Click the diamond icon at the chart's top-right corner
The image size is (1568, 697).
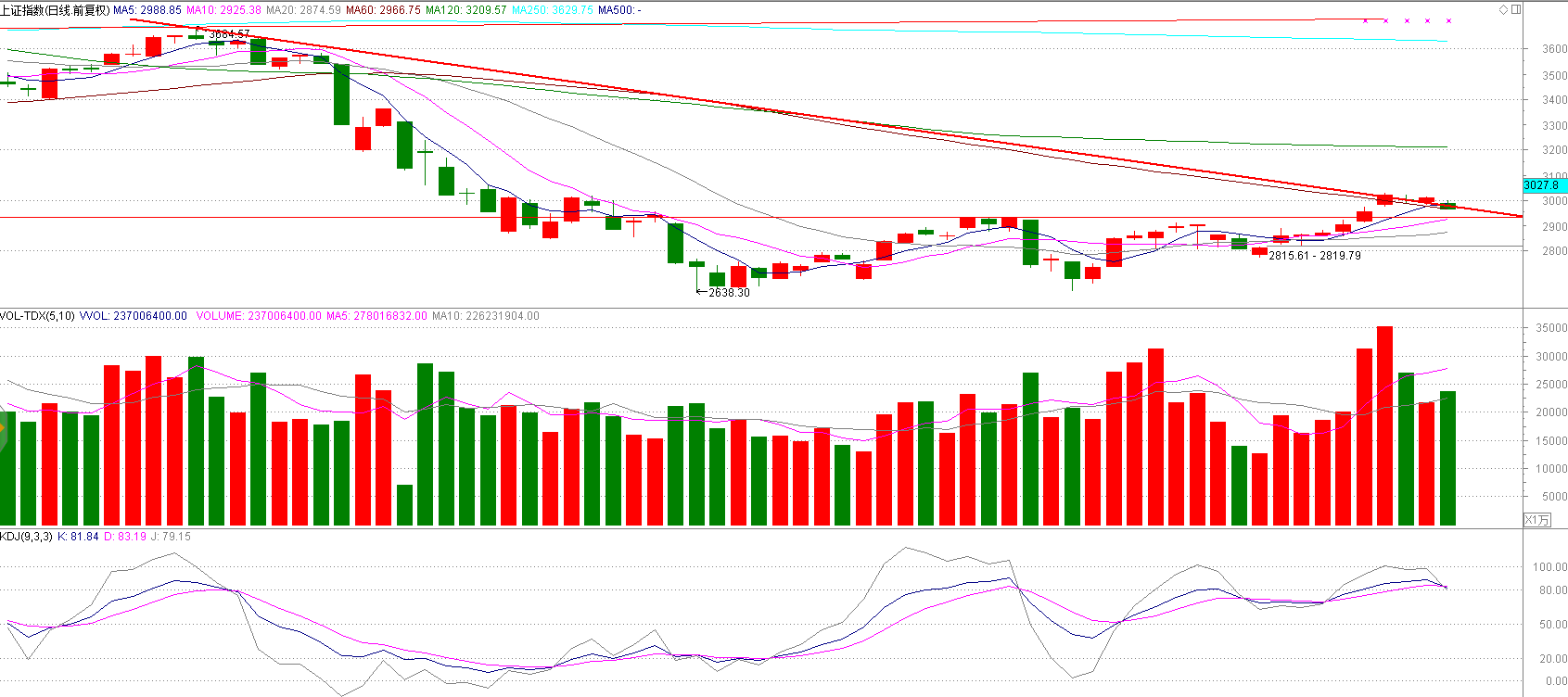coord(1504,9)
